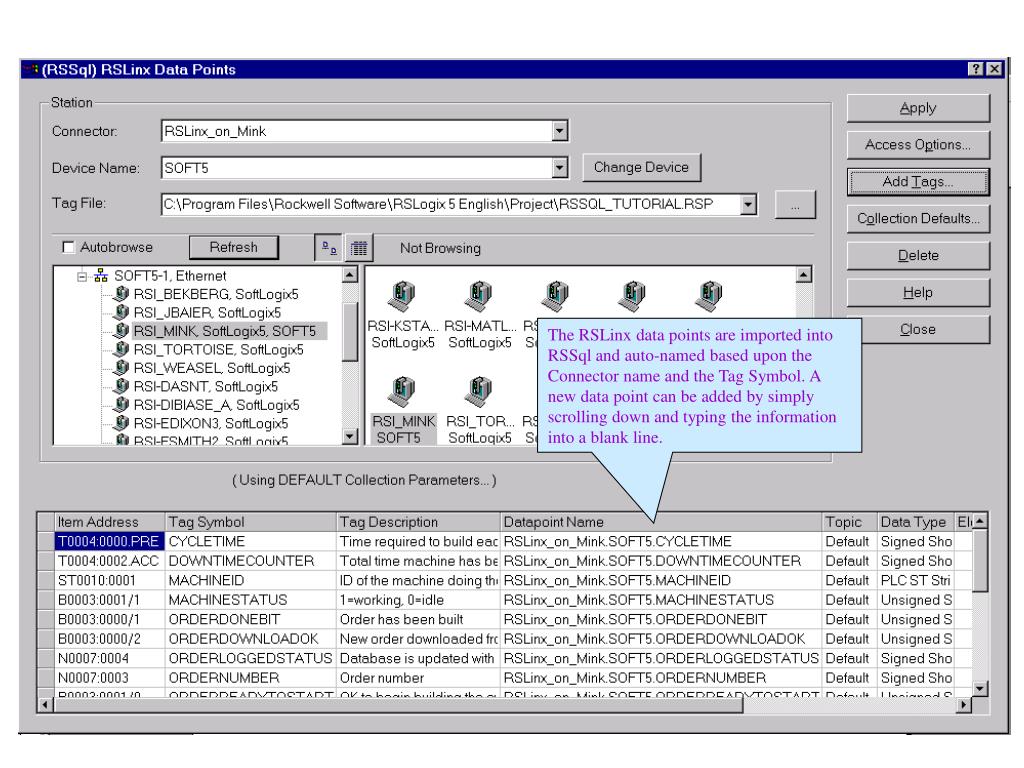Click the Apply button
This screenshot has width=1024, height=768.
pos(918,108)
